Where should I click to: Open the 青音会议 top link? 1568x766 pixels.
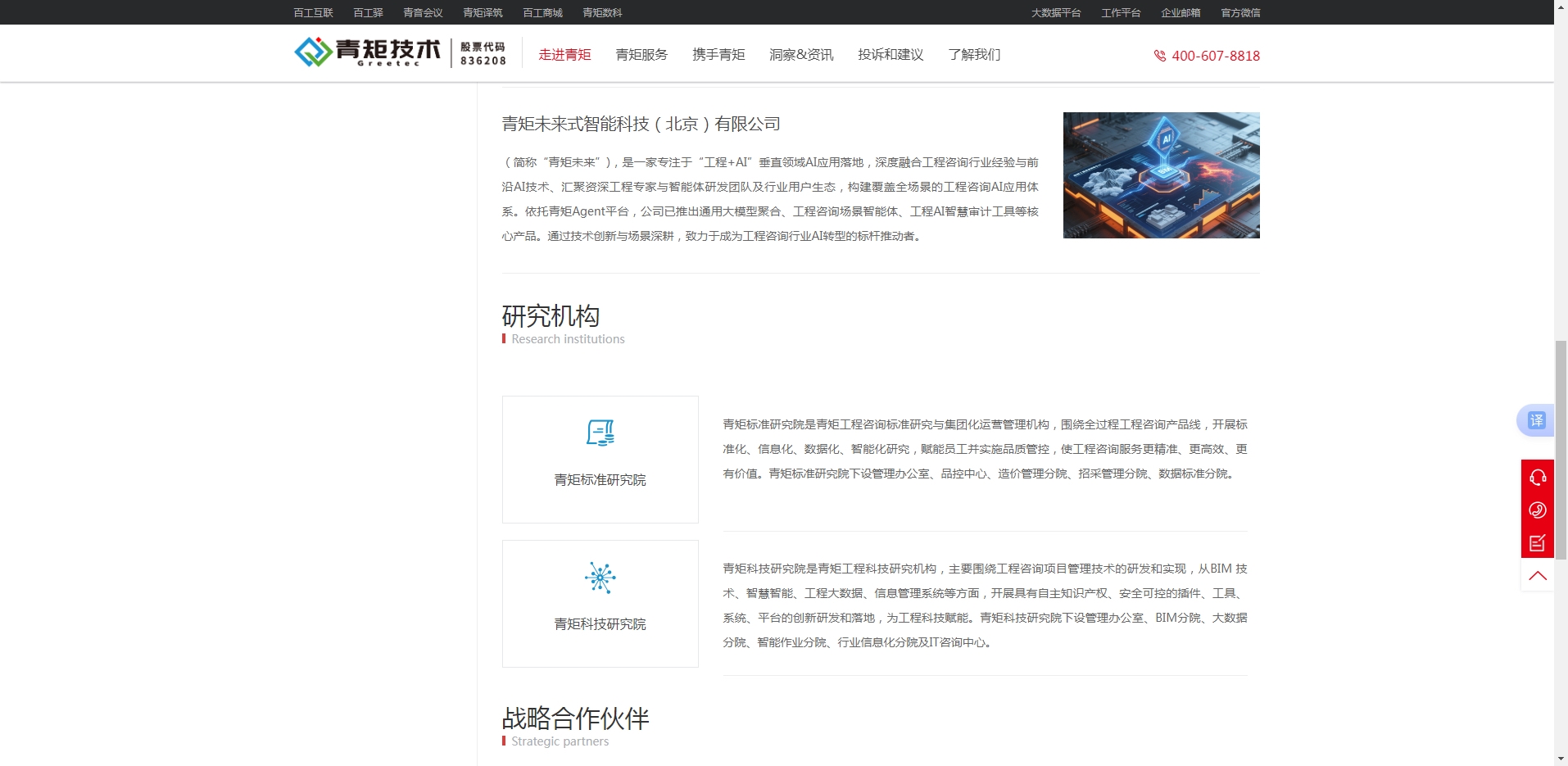(423, 12)
